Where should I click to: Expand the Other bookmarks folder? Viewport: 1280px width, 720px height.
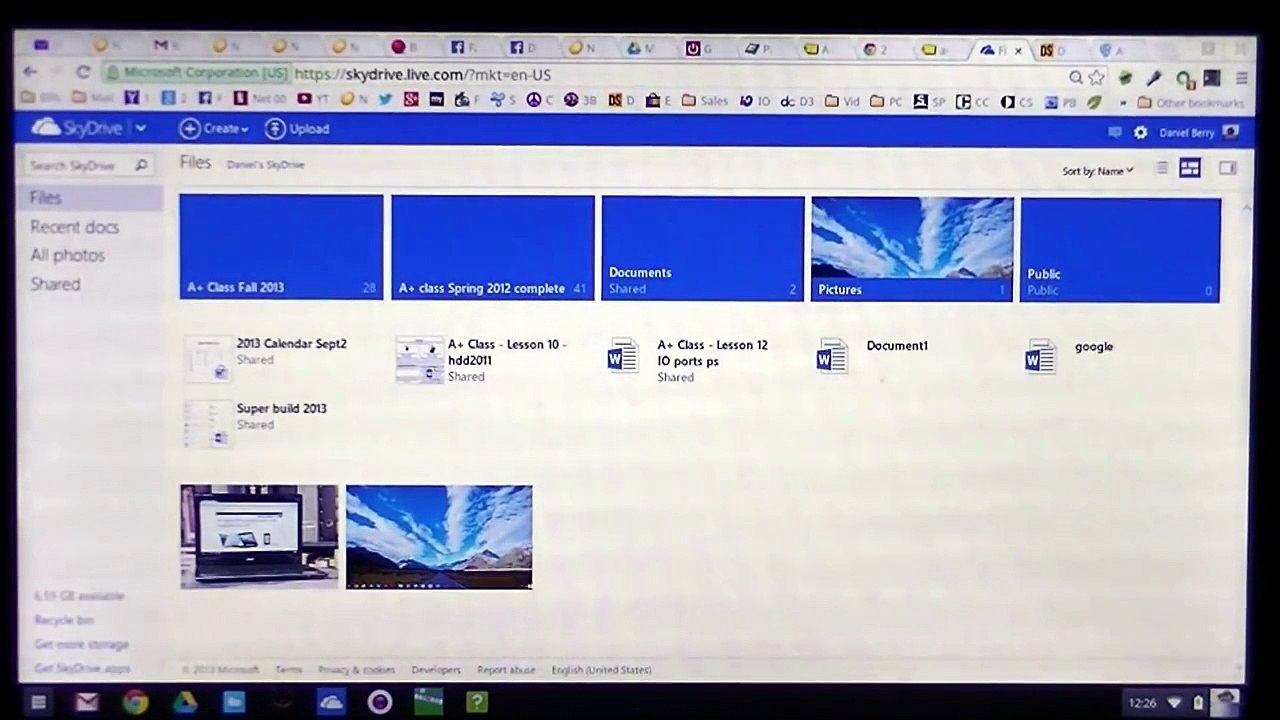[1191, 102]
